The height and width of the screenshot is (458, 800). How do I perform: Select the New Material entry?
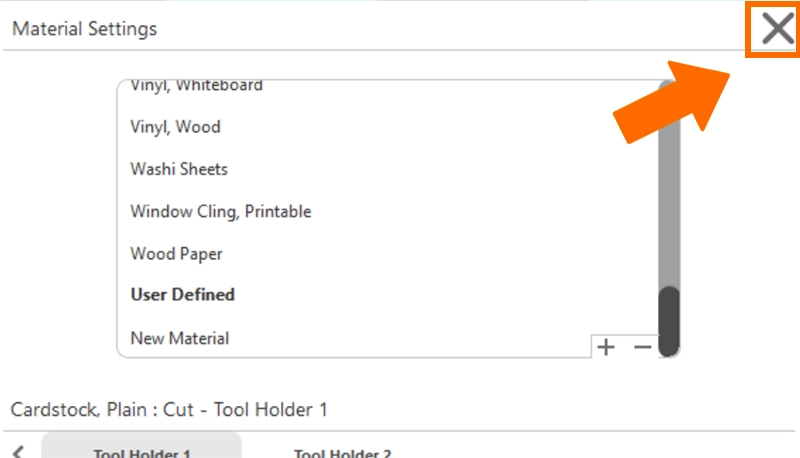(x=179, y=338)
